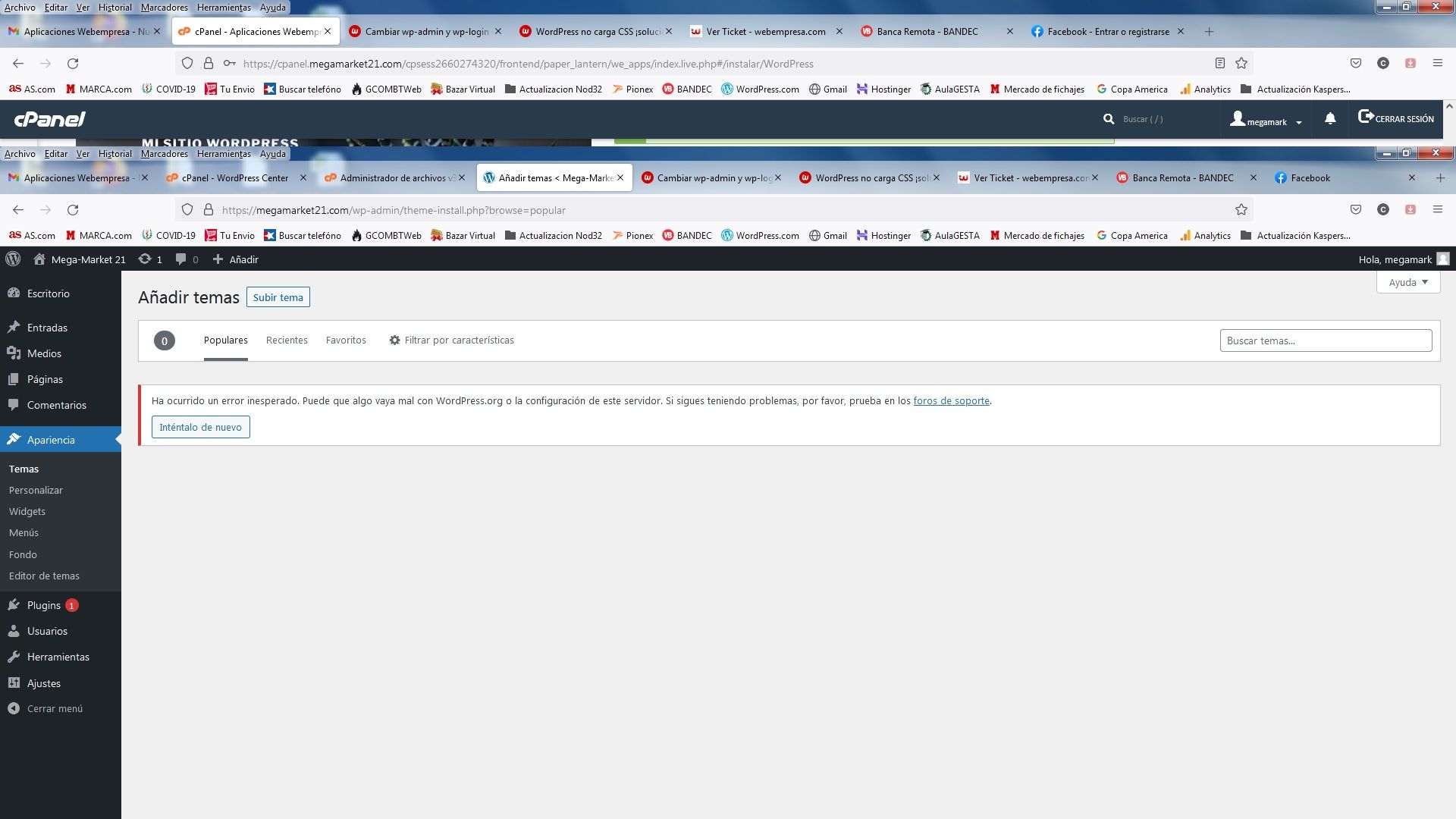Viewport: 1456px width, 819px height.
Task: Click the Buscar temas search field
Action: point(1326,340)
